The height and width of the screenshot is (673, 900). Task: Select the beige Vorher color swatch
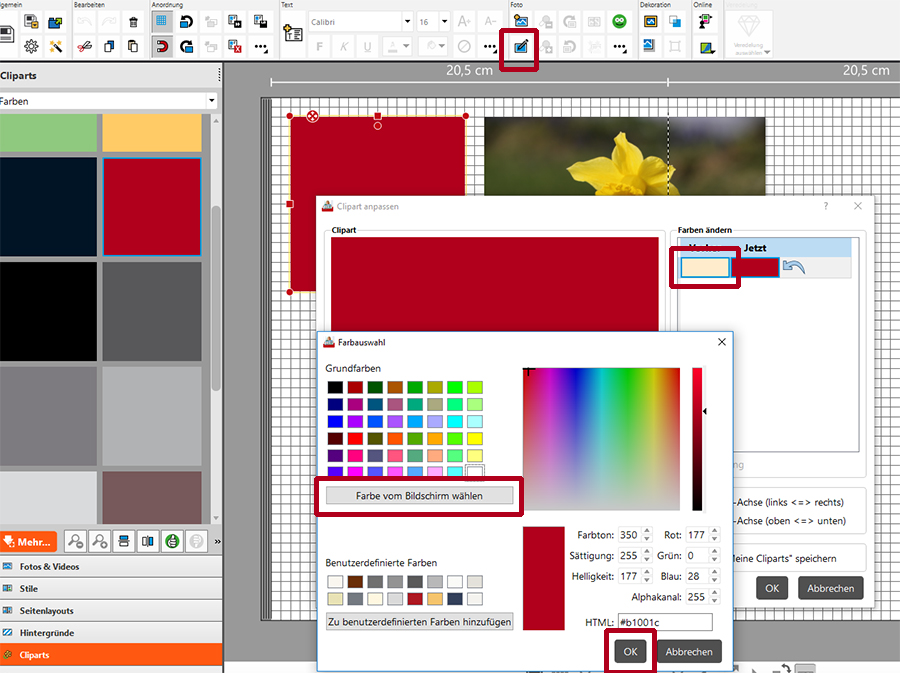[704, 267]
